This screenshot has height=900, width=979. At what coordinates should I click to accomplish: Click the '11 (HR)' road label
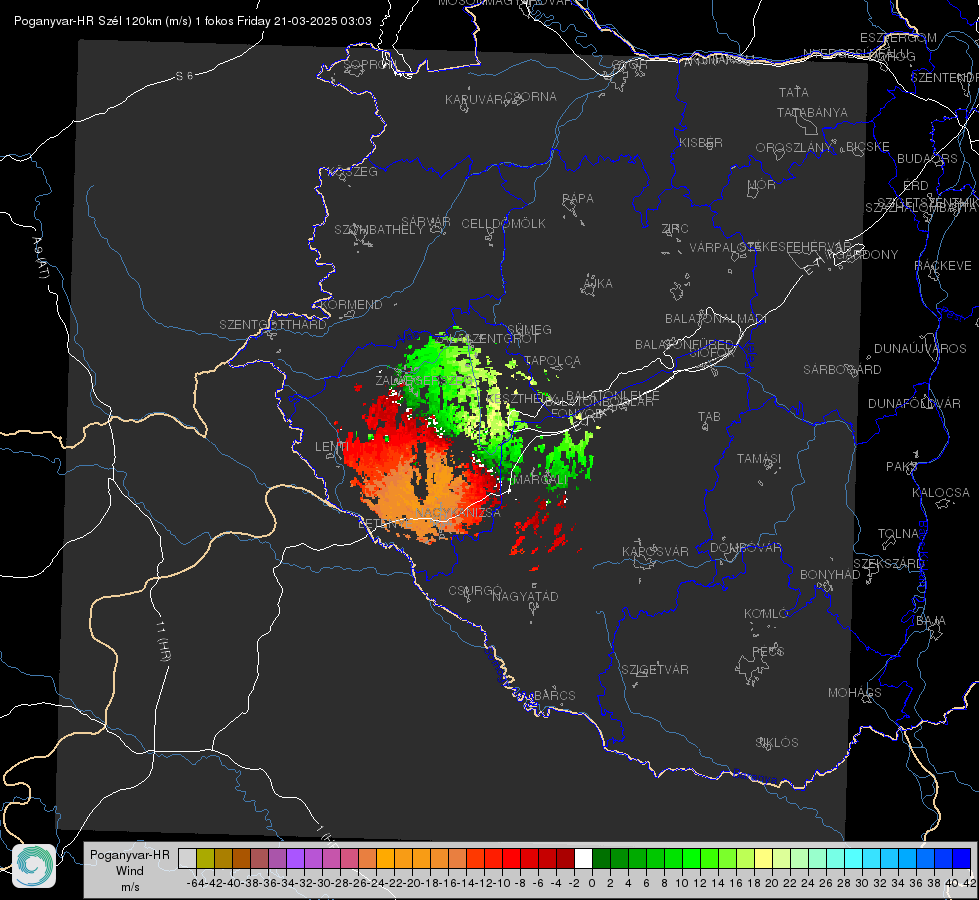[x=164, y=641]
